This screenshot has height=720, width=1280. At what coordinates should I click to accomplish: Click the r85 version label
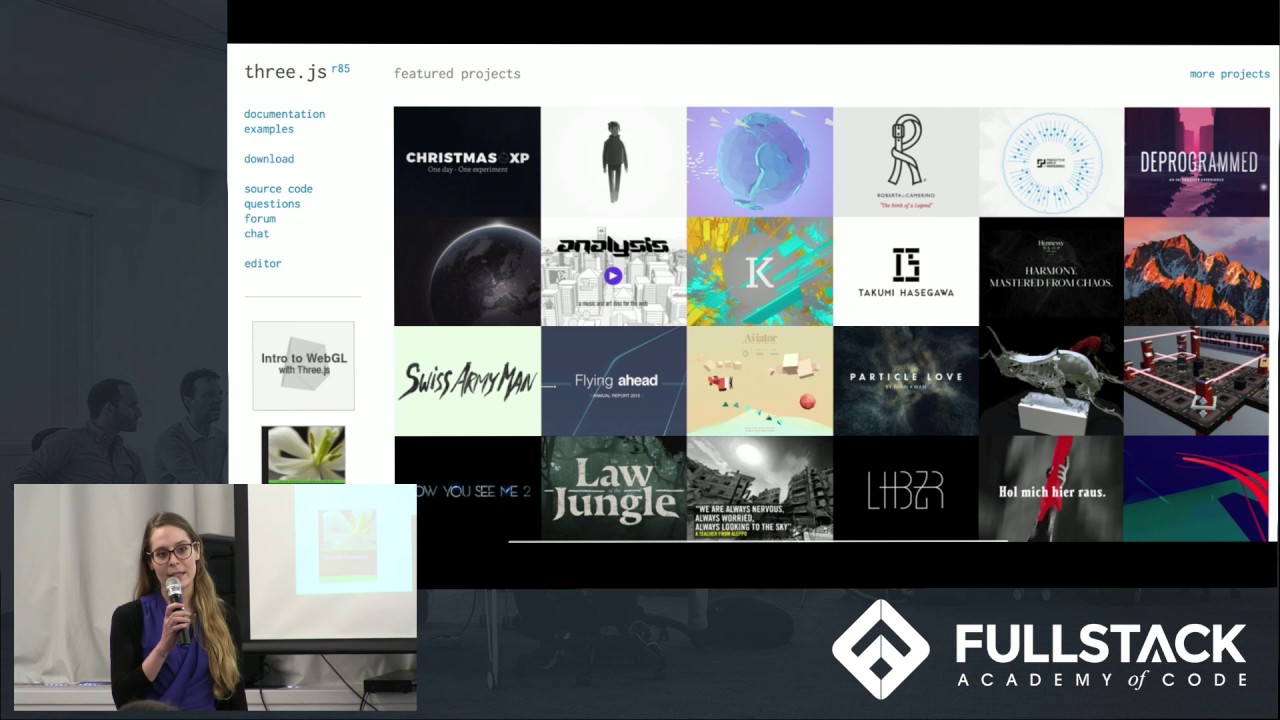pos(340,69)
